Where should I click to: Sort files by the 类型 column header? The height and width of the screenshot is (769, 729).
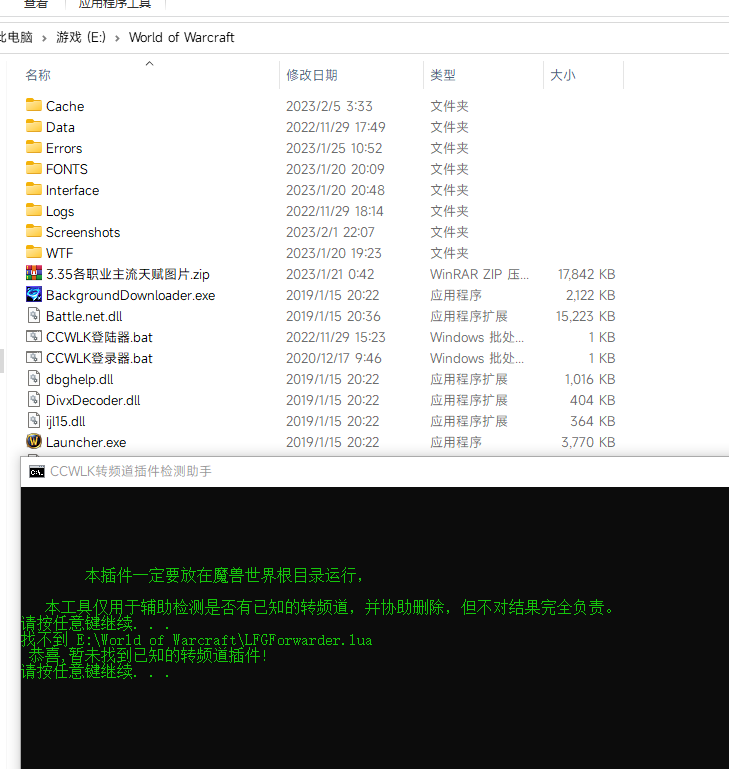coord(443,75)
